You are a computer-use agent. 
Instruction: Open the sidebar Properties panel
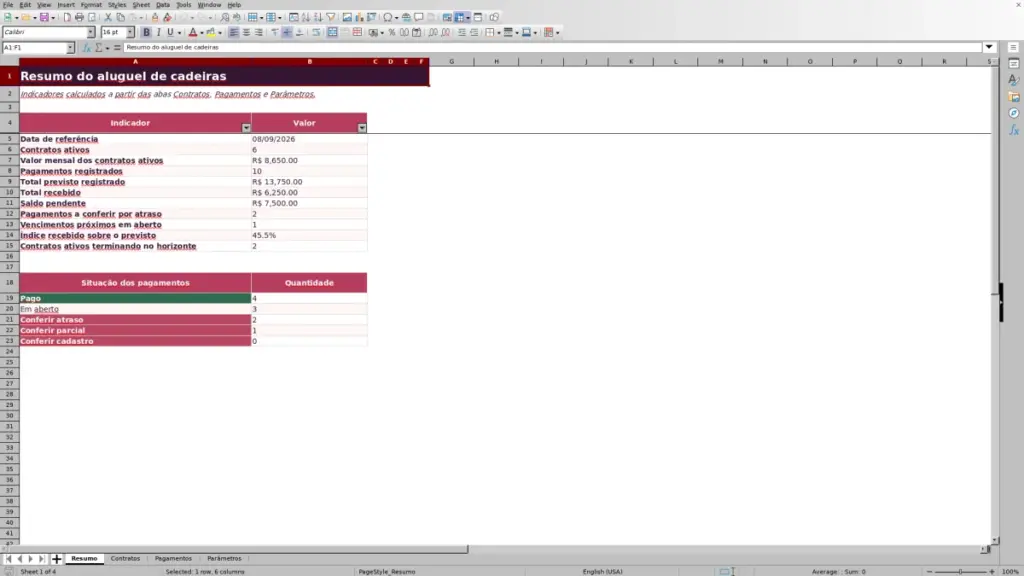click(1014, 63)
